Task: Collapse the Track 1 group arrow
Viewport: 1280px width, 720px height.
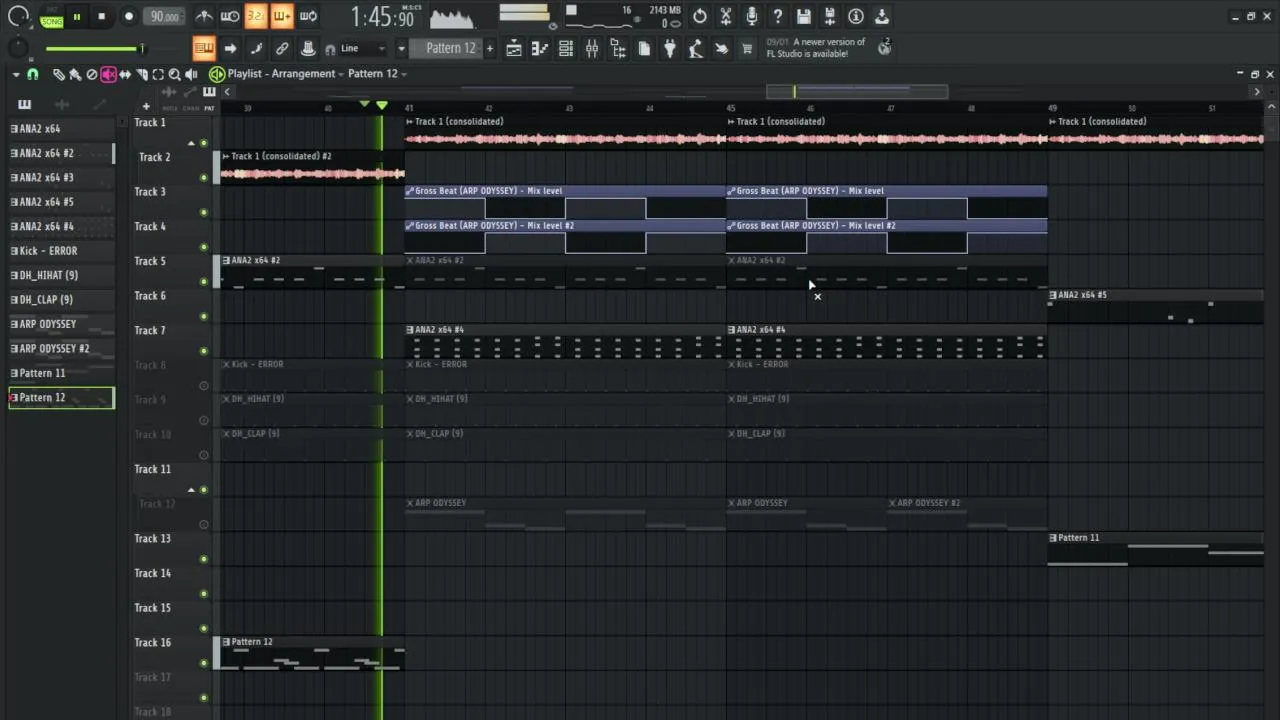Action: [191, 143]
